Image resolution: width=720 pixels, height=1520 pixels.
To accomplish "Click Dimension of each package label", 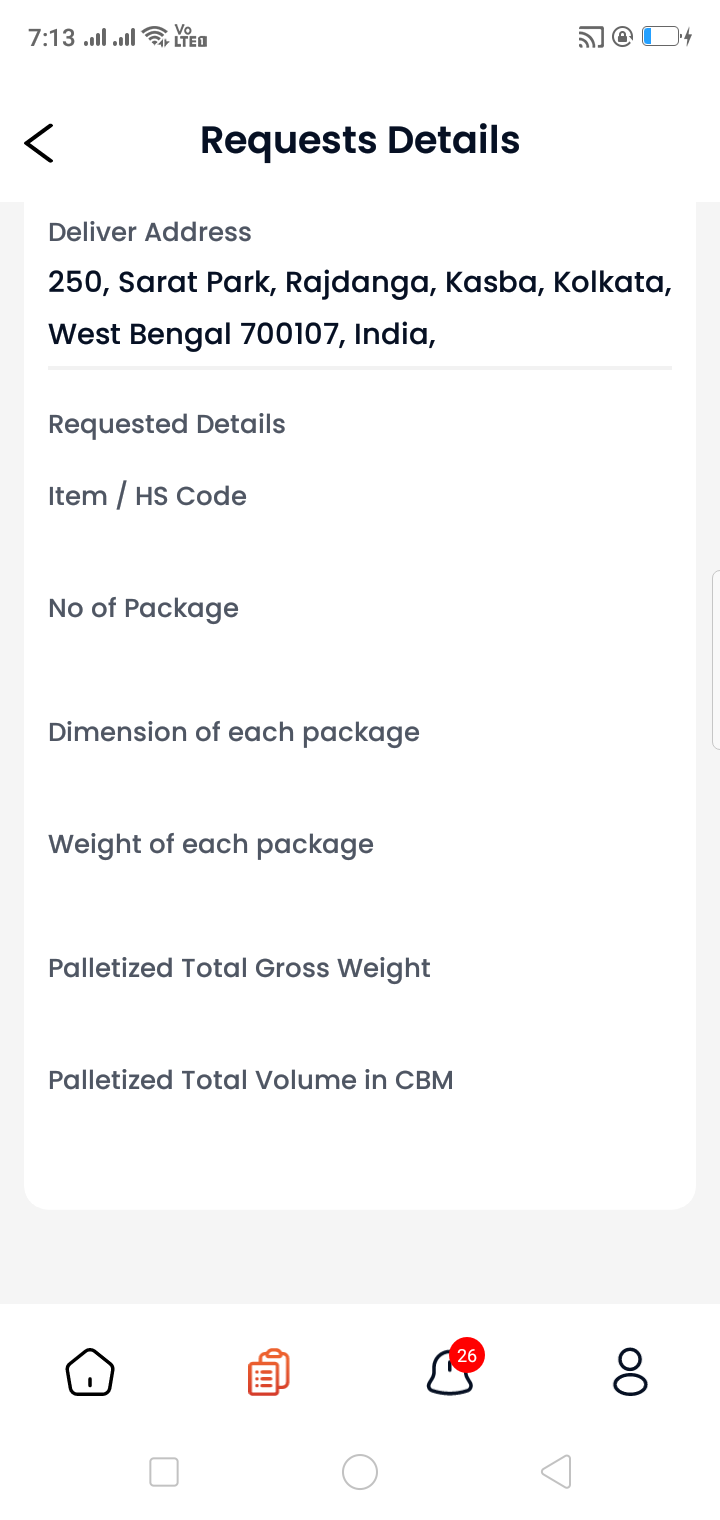I will (x=234, y=732).
